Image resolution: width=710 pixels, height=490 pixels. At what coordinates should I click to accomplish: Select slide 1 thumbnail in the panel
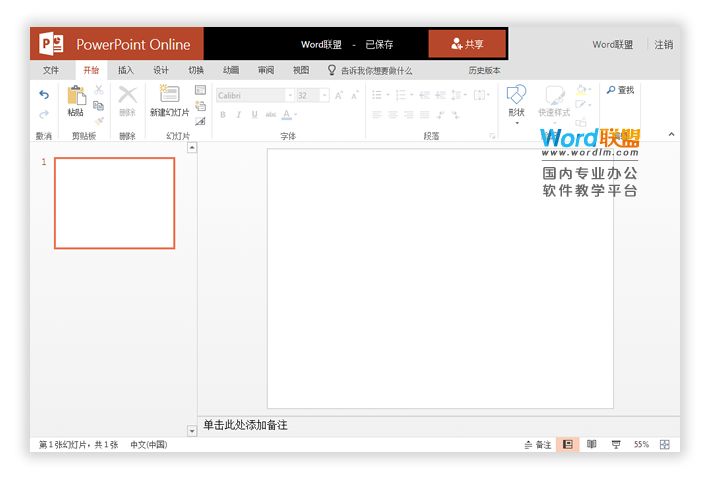point(114,203)
